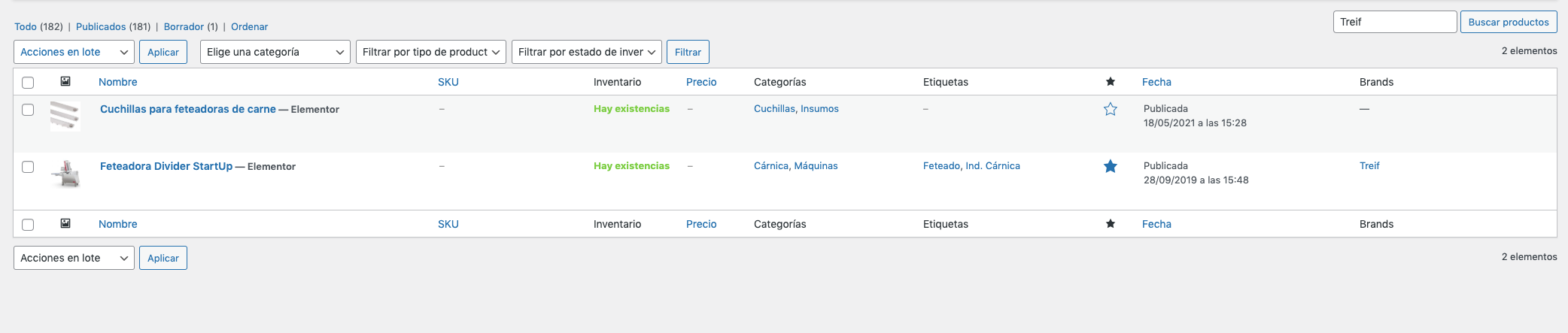Click the image column icon in footer
Image resolution: width=1568 pixels, height=333 pixels.
point(65,224)
